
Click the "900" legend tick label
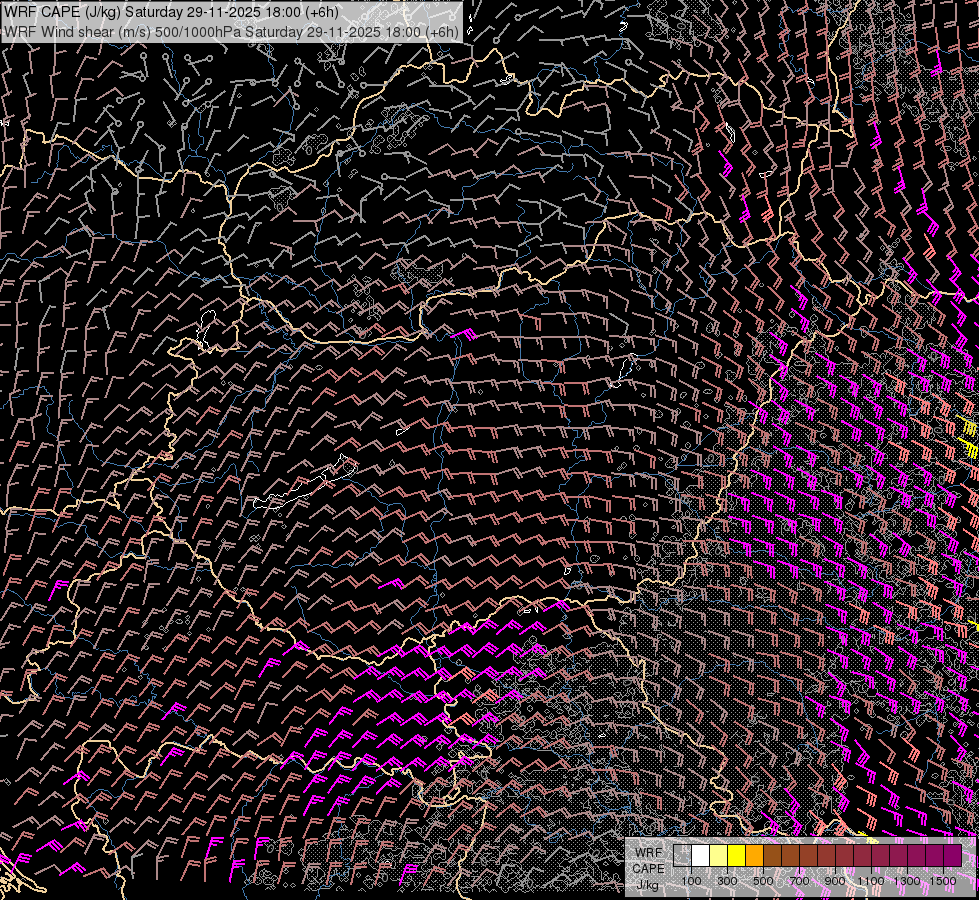click(x=835, y=881)
